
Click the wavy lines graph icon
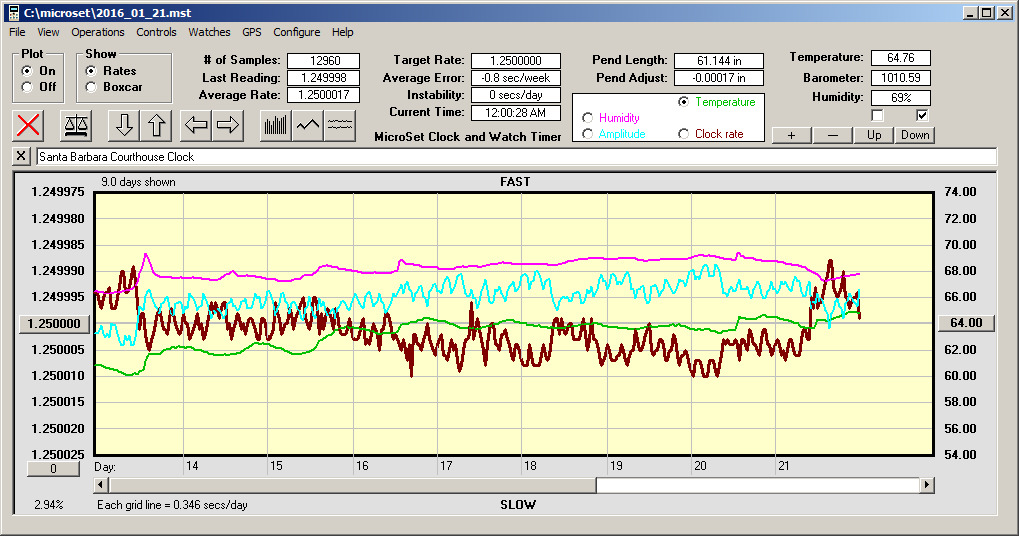(341, 125)
